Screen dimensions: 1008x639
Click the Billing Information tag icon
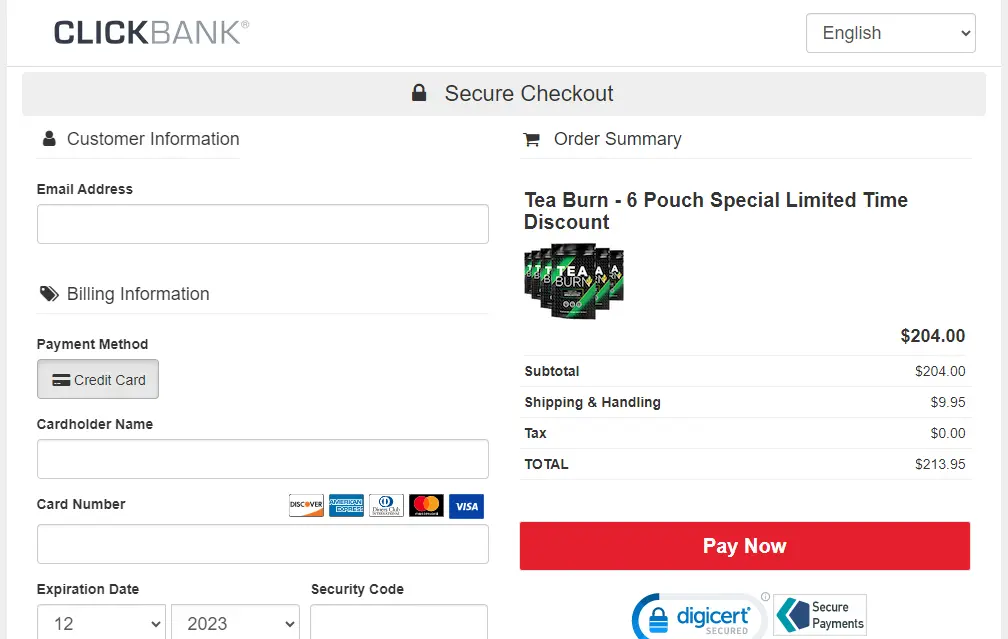[49, 294]
